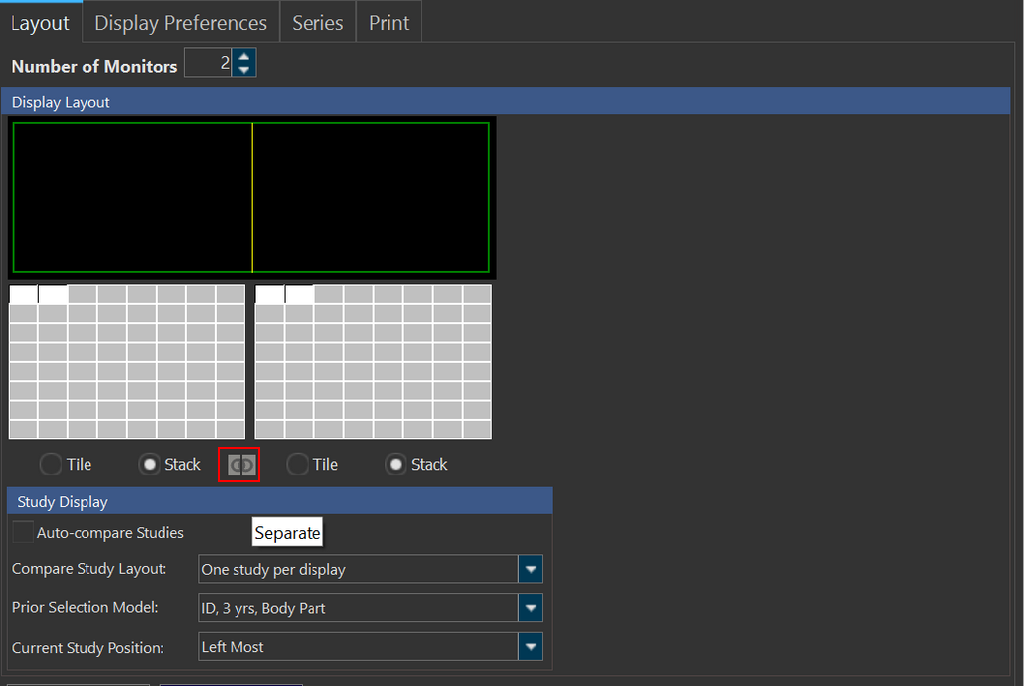
Task: Click the Separate monitors link icon
Action: coord(240,465)
